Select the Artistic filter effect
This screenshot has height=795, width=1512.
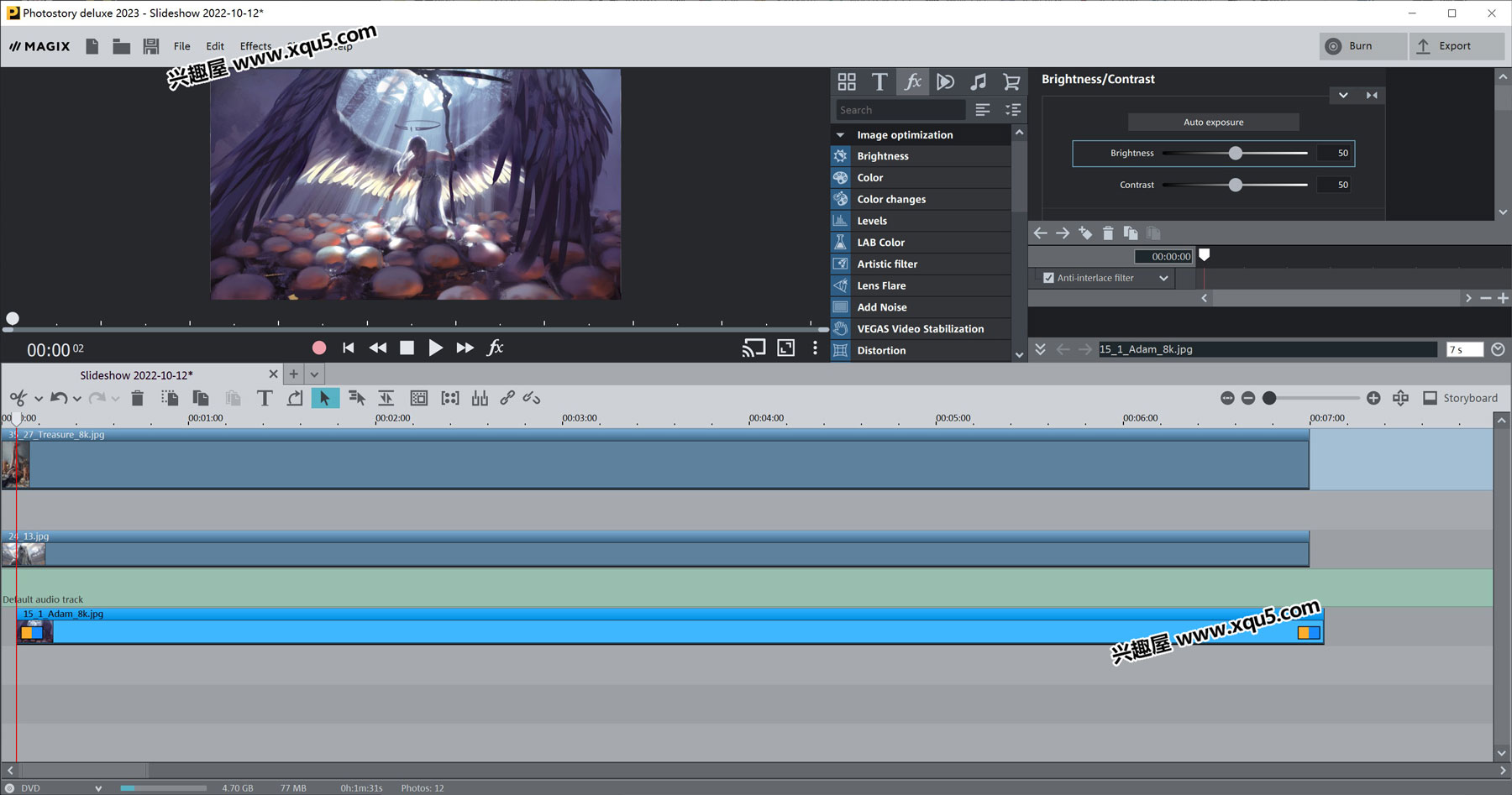click(921, 264)
